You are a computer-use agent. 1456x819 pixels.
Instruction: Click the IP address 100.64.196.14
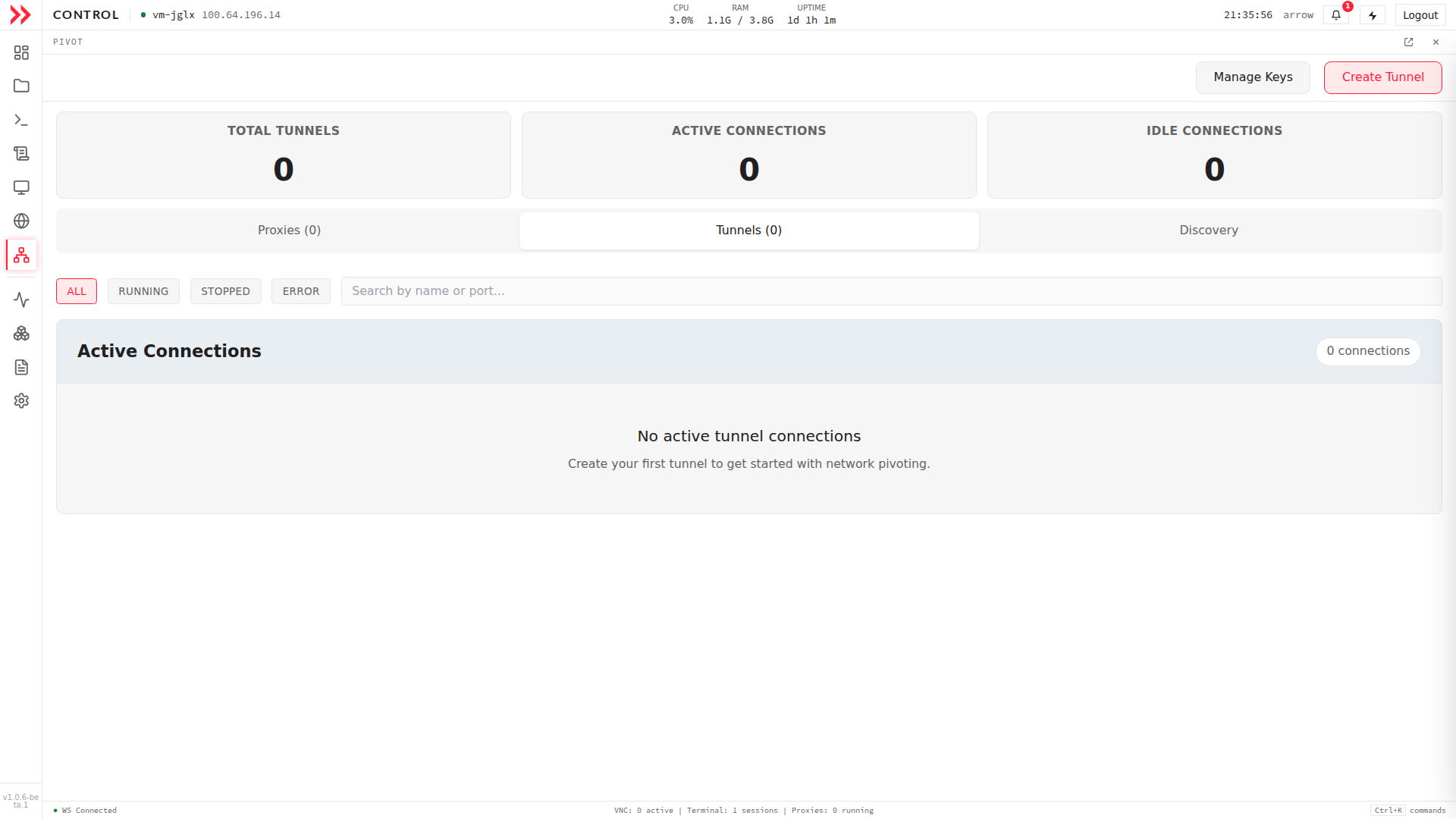(241, 15)
